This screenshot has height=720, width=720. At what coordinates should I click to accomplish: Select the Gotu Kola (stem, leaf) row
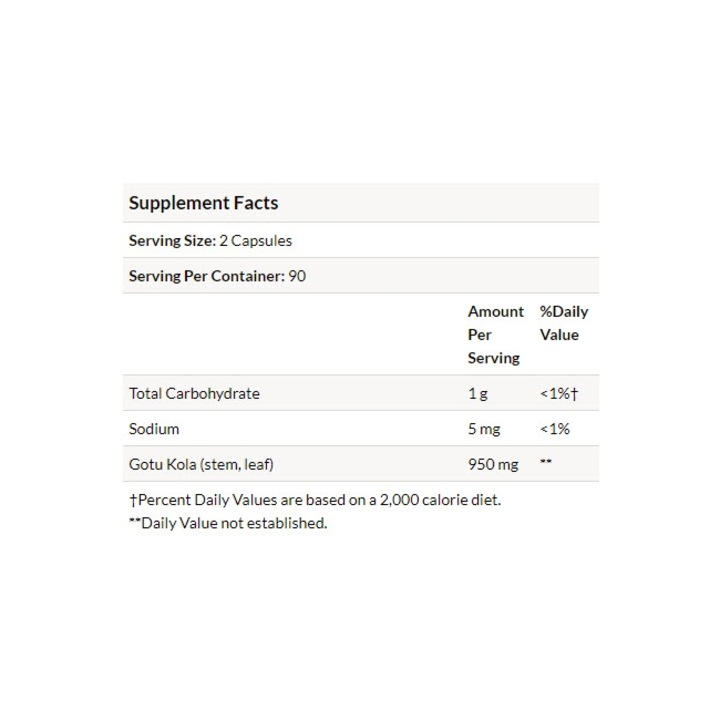(x=361, y=464)
